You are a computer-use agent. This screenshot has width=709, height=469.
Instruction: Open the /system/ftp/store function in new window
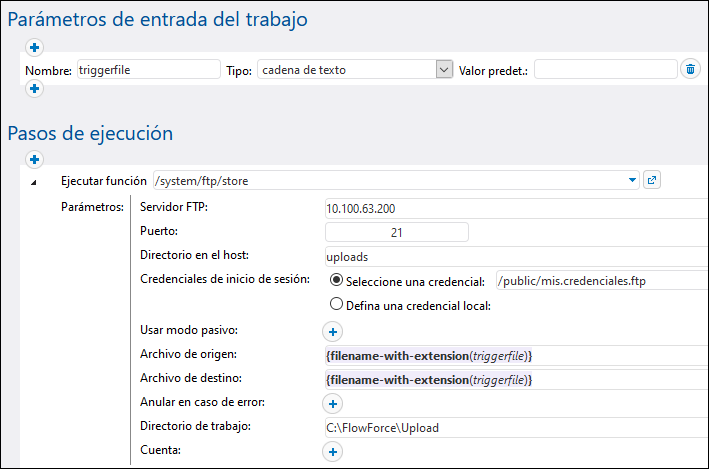coord(652,180)
